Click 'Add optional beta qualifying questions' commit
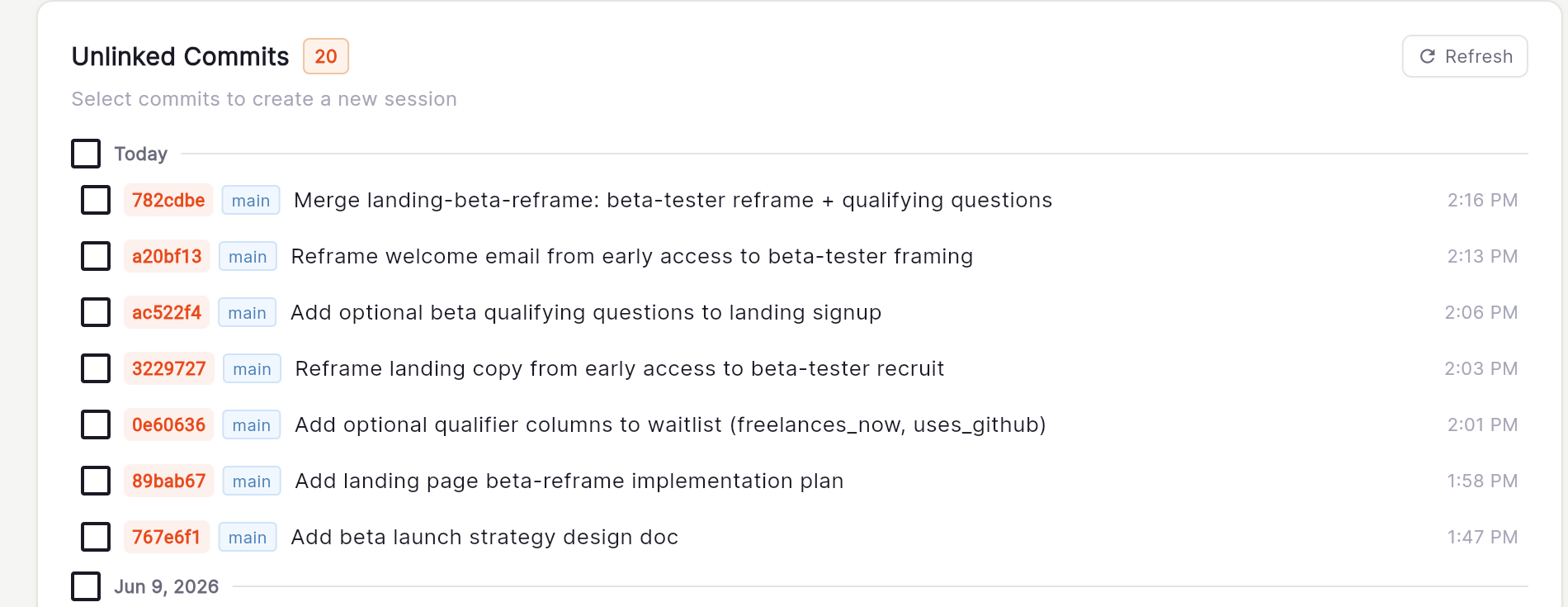This screenshot has width=1568, height=607. pos(586,312)
